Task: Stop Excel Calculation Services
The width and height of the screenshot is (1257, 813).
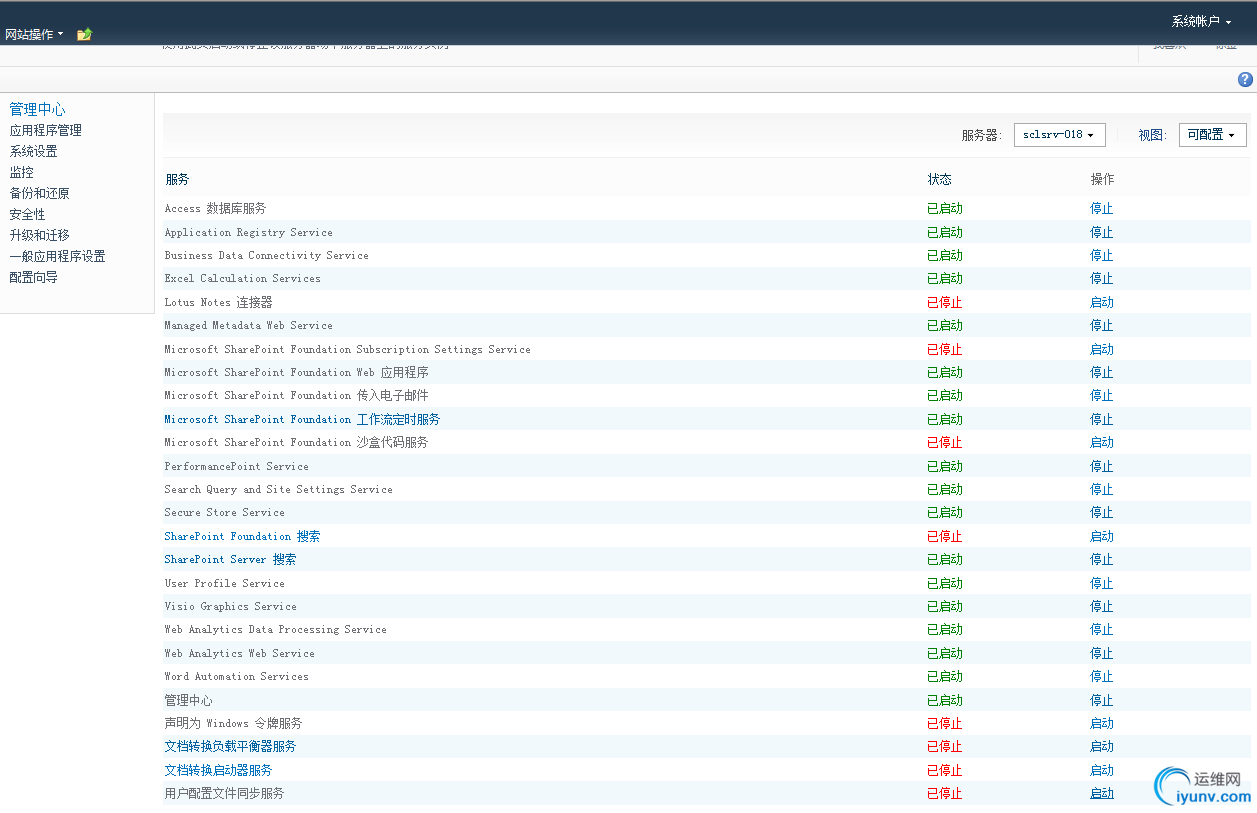Action: tap(1101, 278)
